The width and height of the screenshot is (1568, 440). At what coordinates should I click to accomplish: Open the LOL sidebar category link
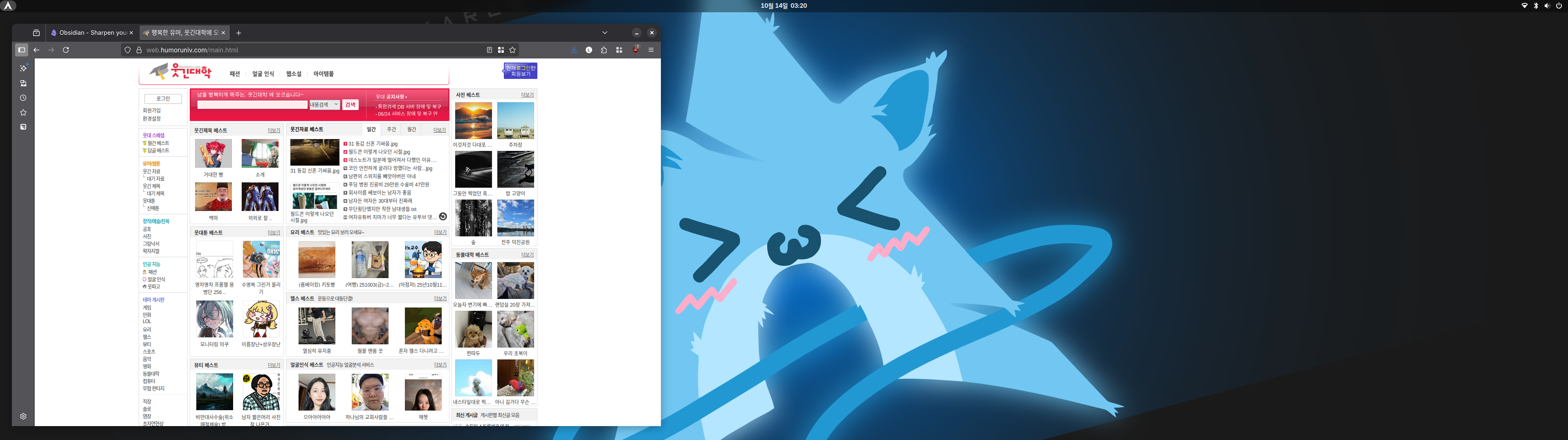(147, 322)
